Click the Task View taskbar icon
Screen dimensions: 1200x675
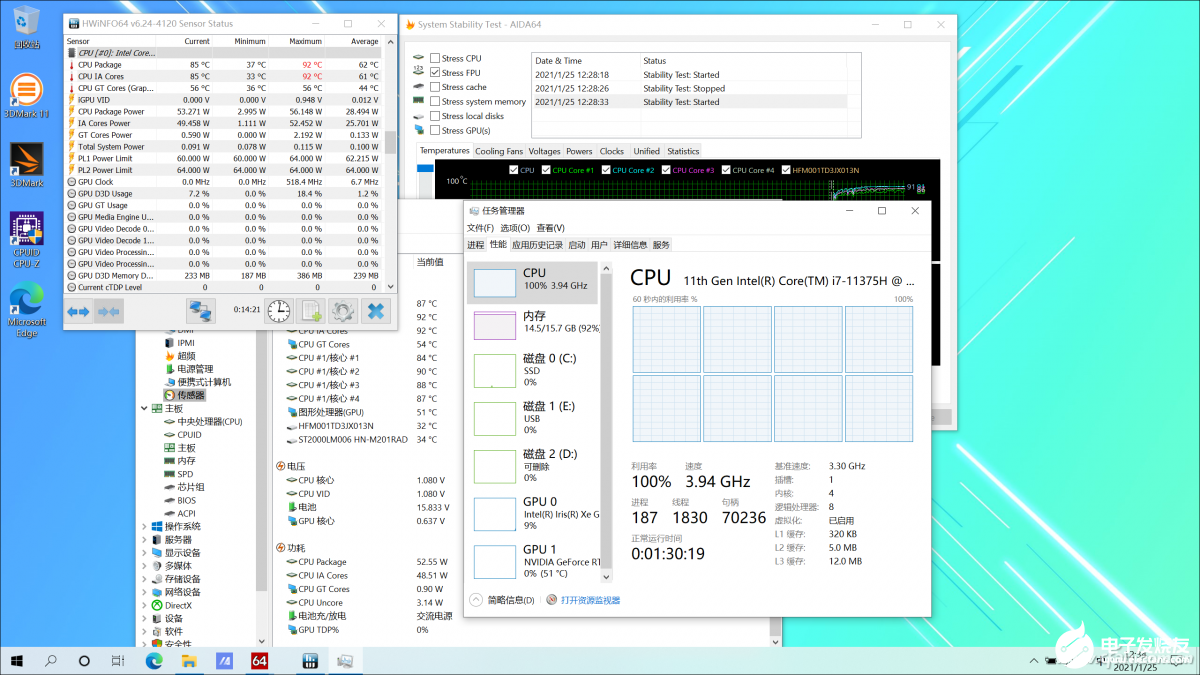pyautogui.click(x=118, y=660)
